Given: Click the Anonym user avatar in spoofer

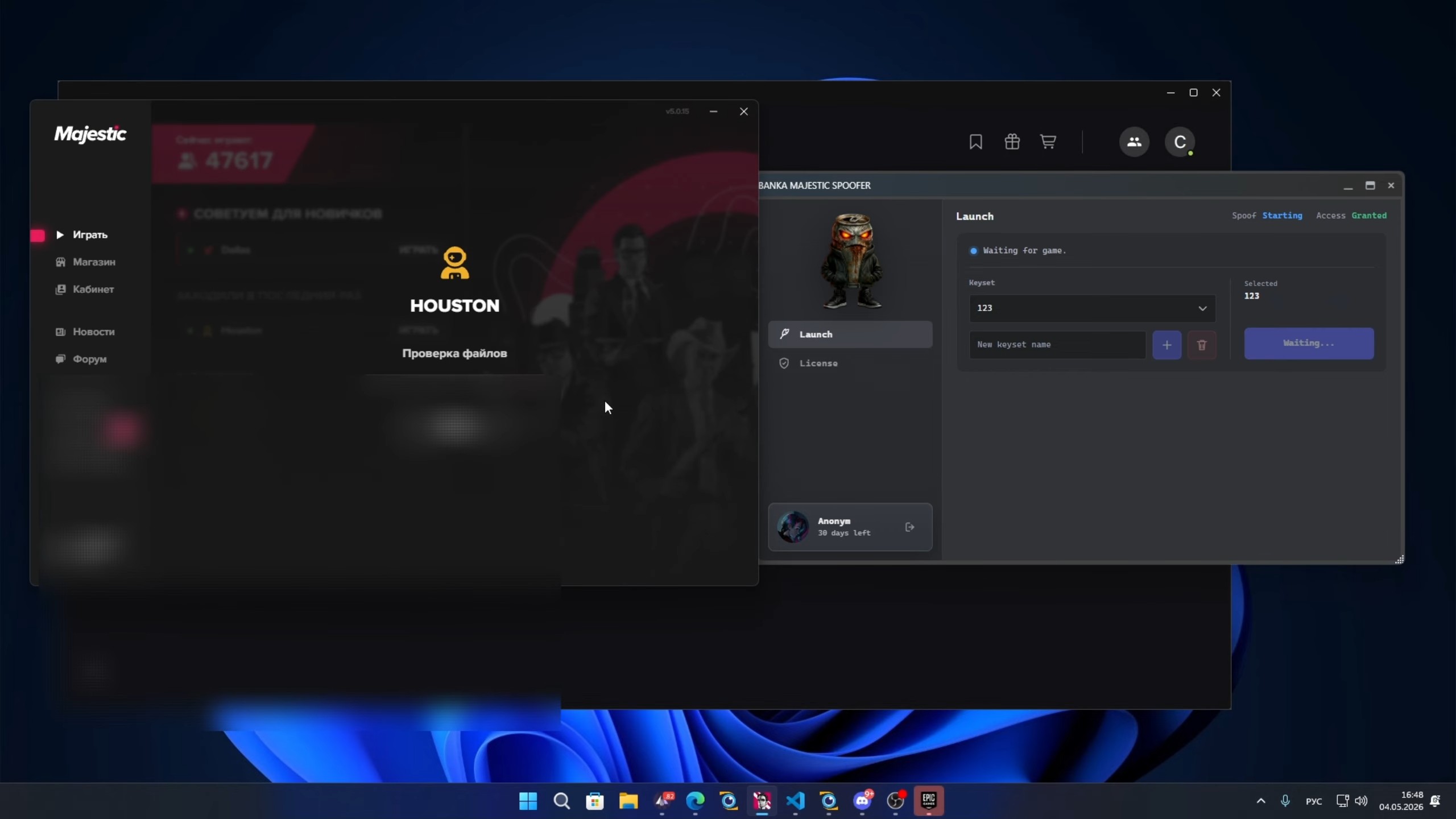Looking at the screenshot, I should 793,527.
